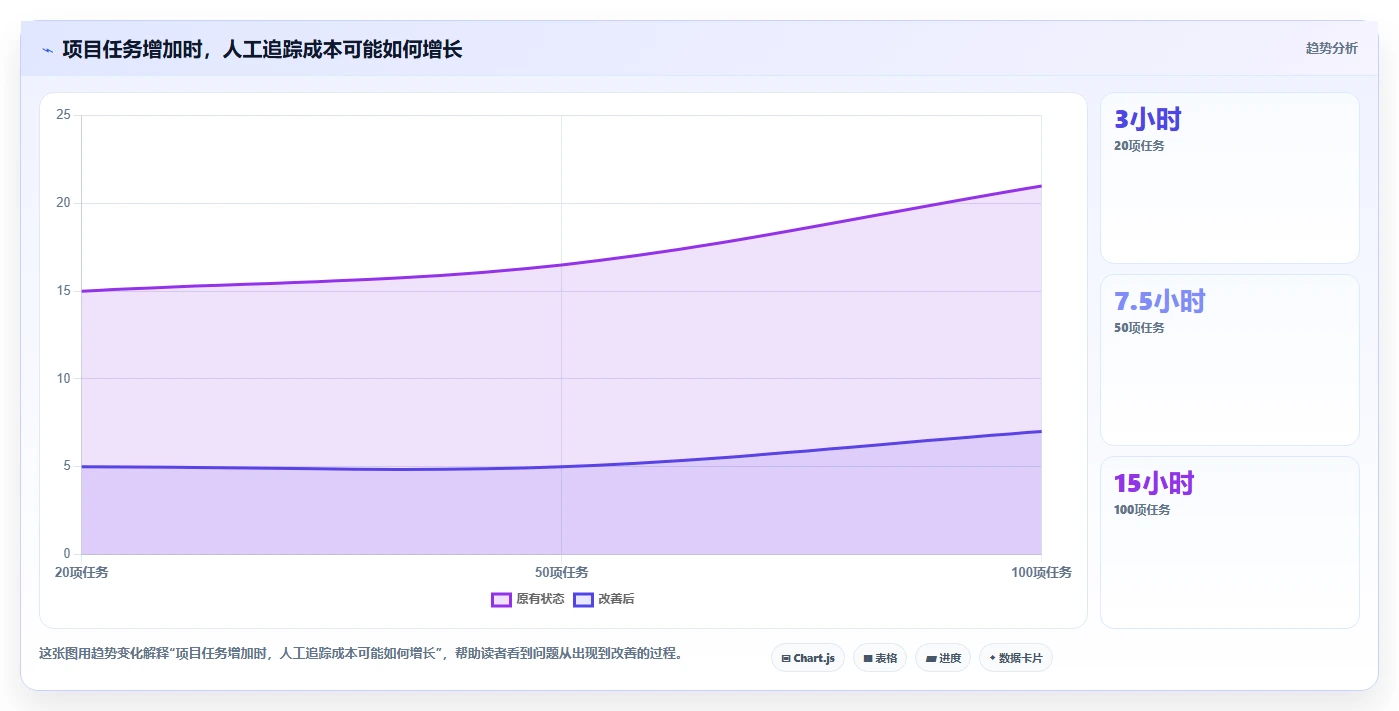
Task: Click the 20项任务 x-axis label
Action: coord(81,572)
